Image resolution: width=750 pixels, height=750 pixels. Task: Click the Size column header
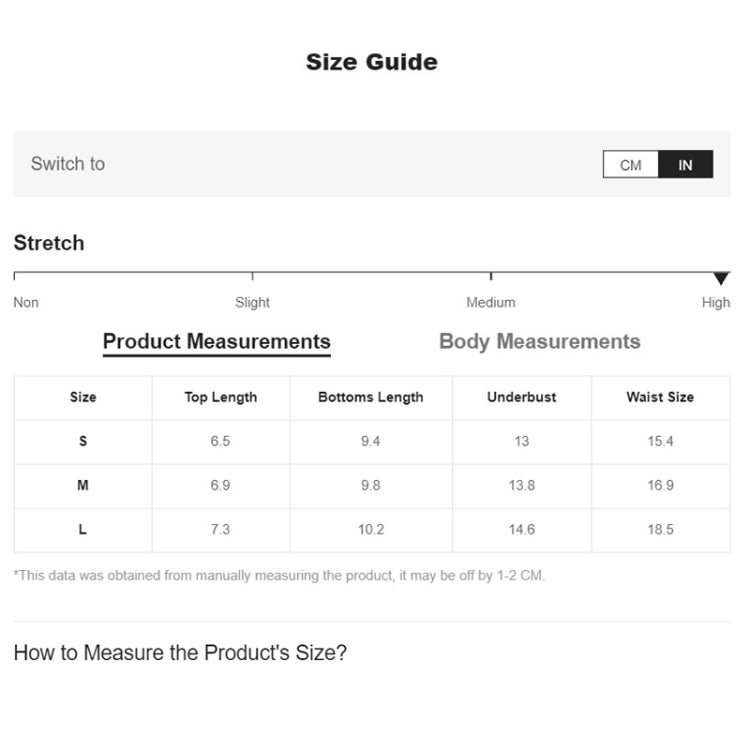click(x=83, y=397)
